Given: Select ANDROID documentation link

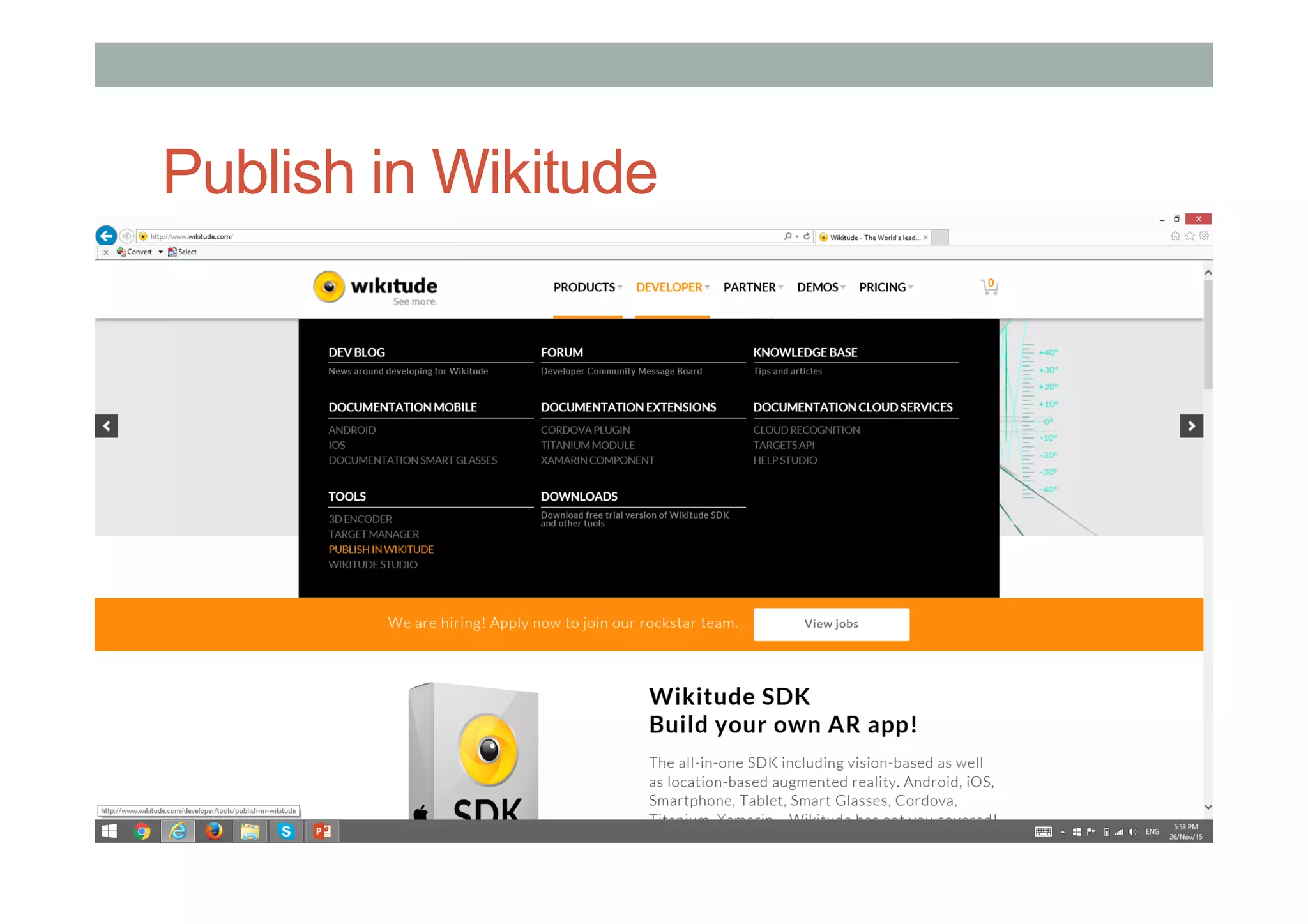Looking at the screenshot, I should click(352, 430).
